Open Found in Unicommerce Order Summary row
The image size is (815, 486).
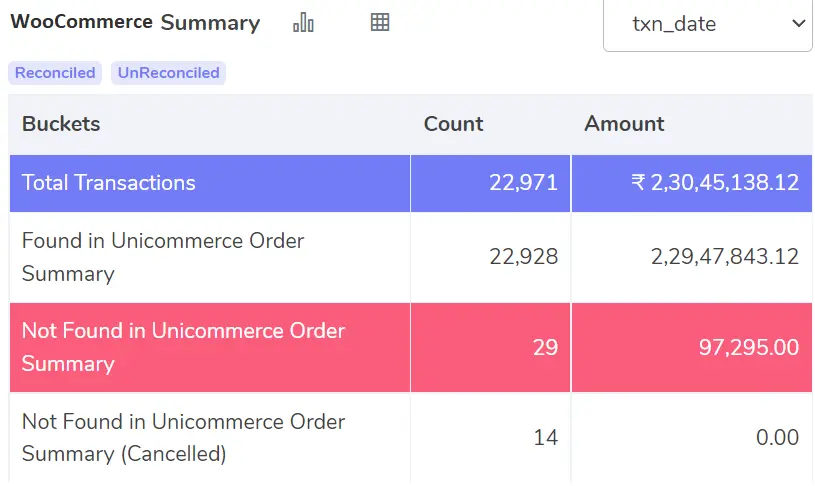(x=411, y=257)
